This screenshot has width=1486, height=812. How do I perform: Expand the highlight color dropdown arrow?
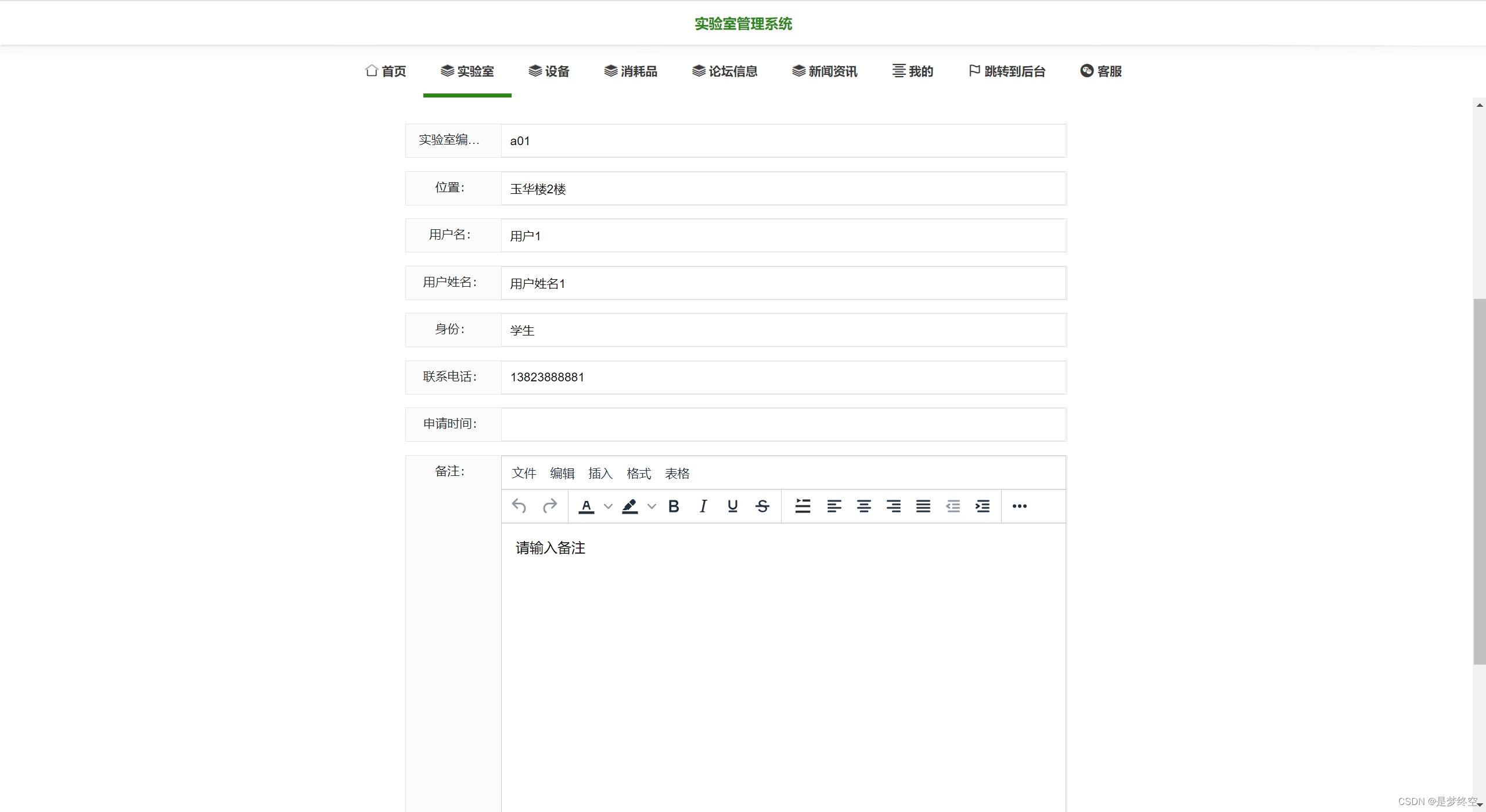652,506
